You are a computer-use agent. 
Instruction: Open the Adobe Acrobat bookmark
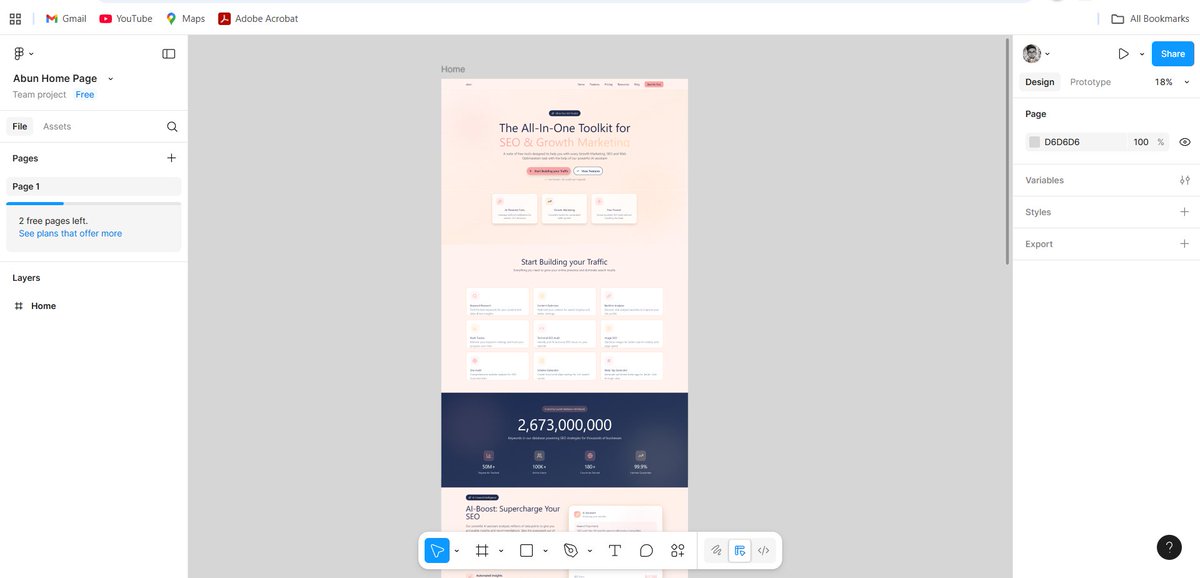(x=258, y=18)
